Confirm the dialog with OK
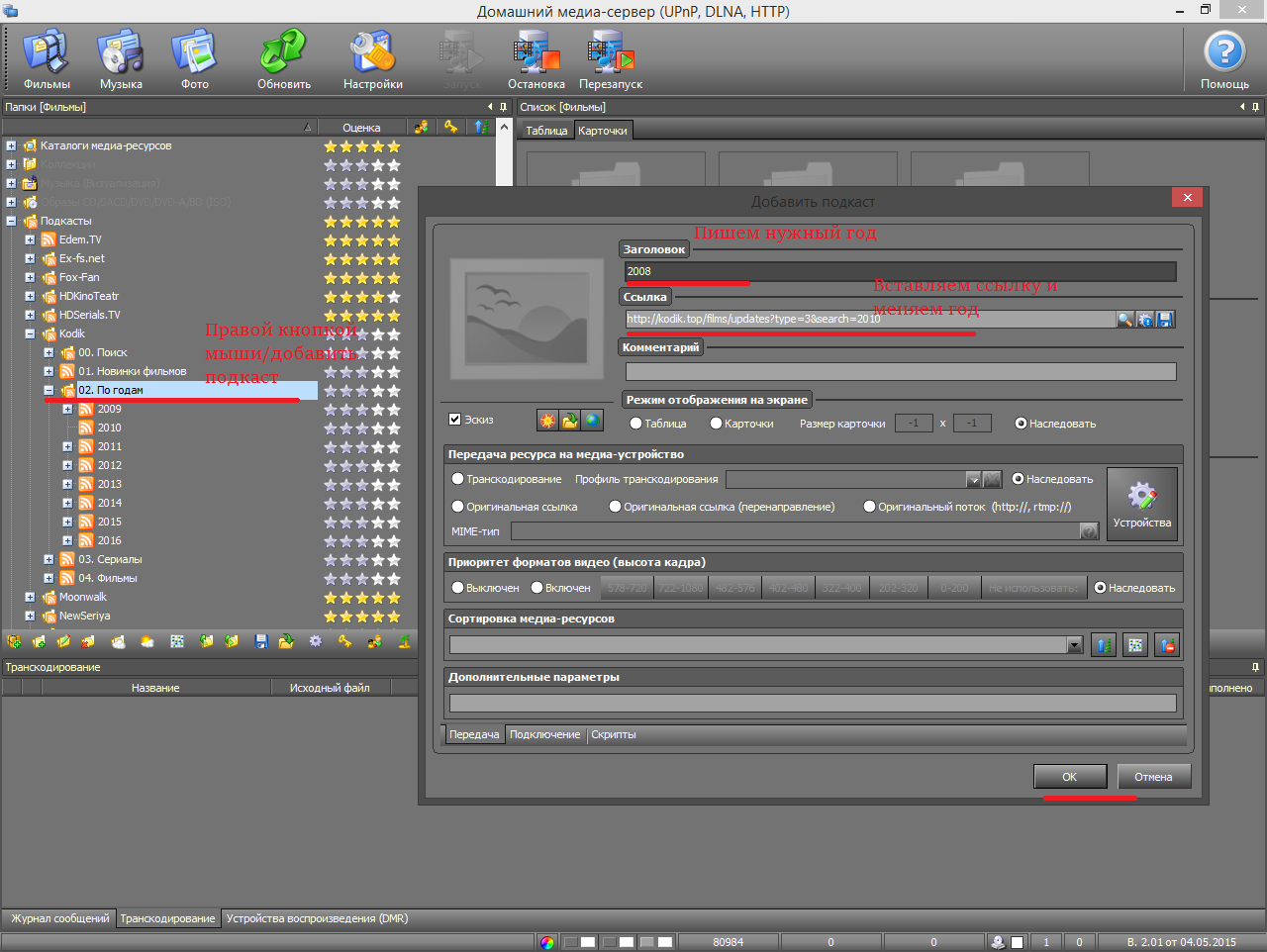Image resolution: width=1267 pixels, height=952 pixels. tap(1069, 777)
